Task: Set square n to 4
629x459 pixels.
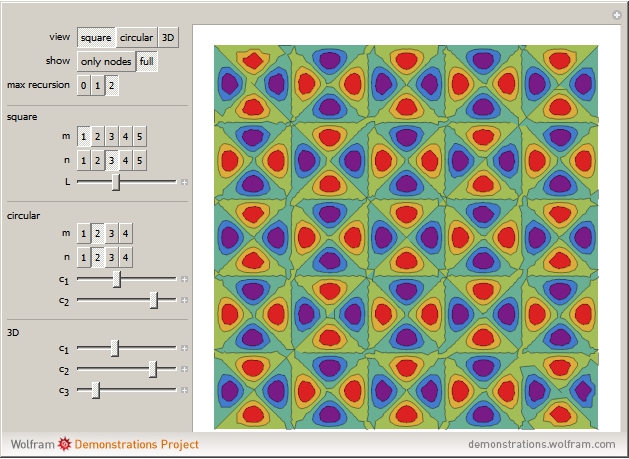Action: (x=126, y=160)
